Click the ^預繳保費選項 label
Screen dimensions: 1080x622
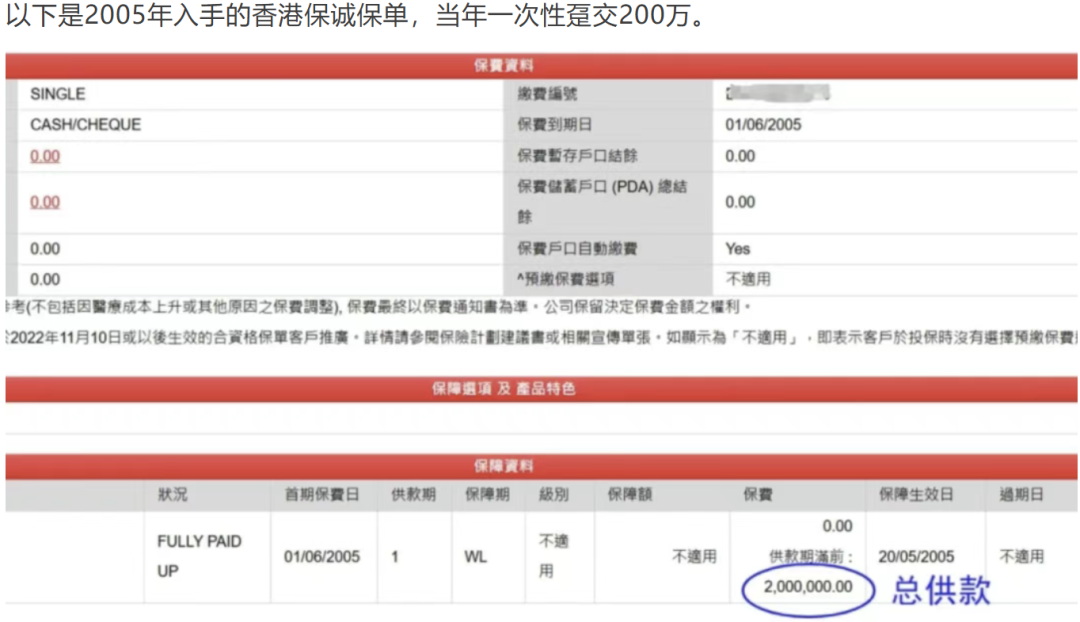click(x=565, y=279)
